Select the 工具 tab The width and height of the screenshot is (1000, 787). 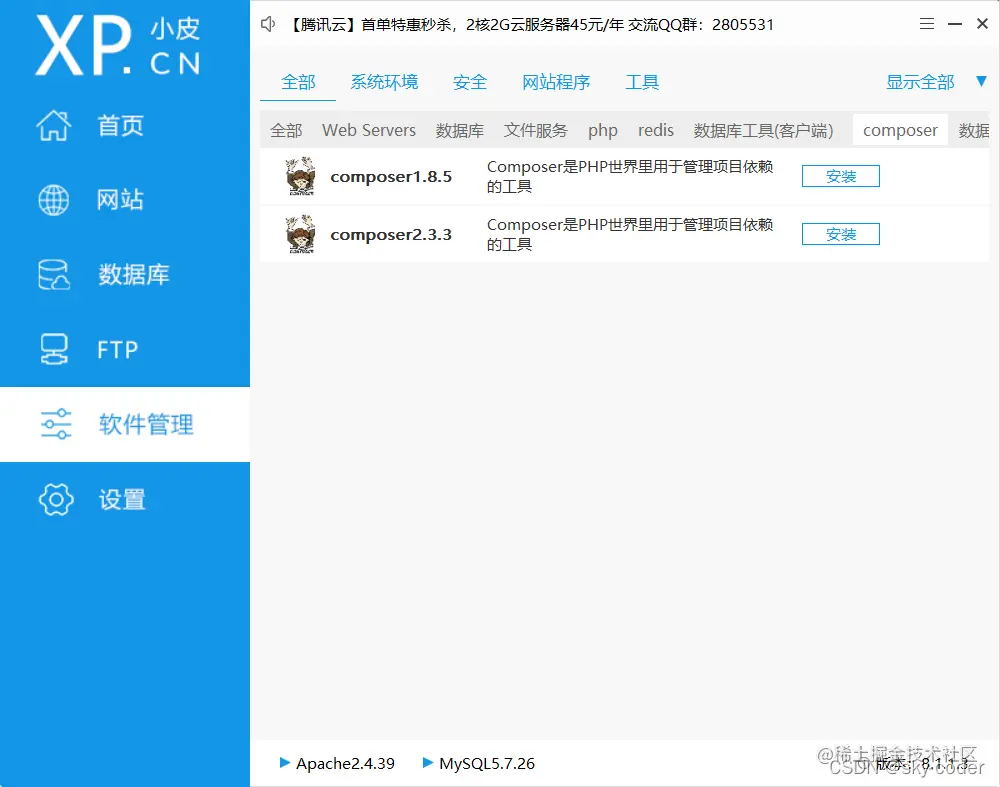tap(642, 81)
